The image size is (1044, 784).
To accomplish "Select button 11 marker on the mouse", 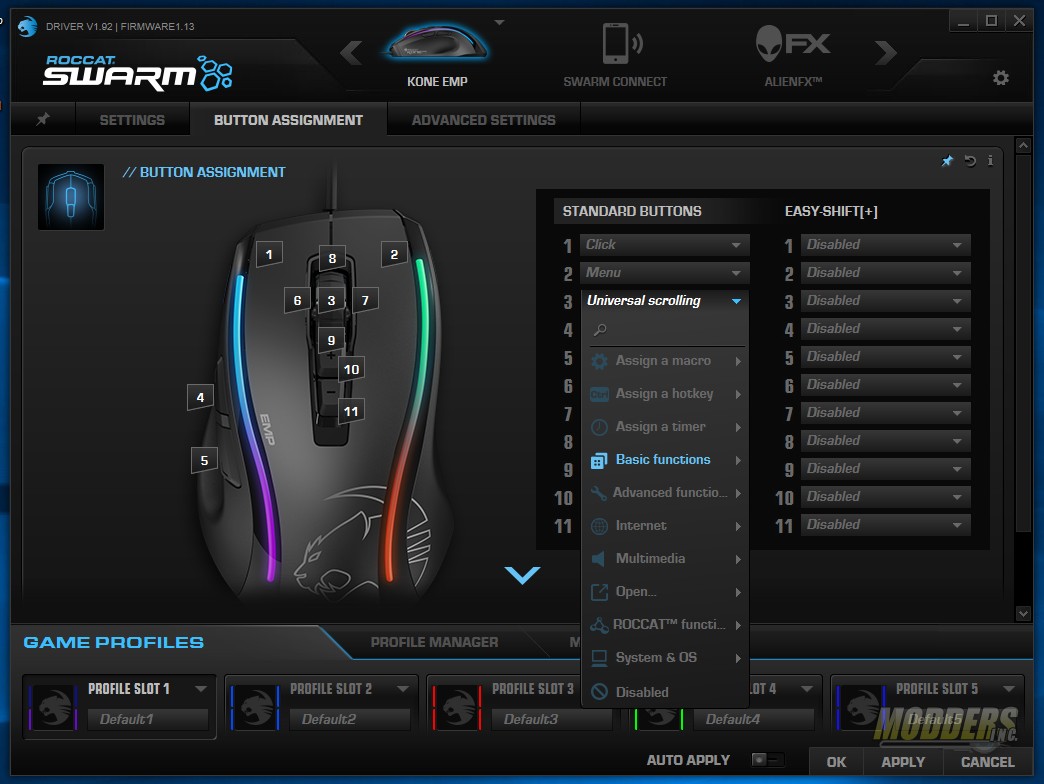I will 351,411.
